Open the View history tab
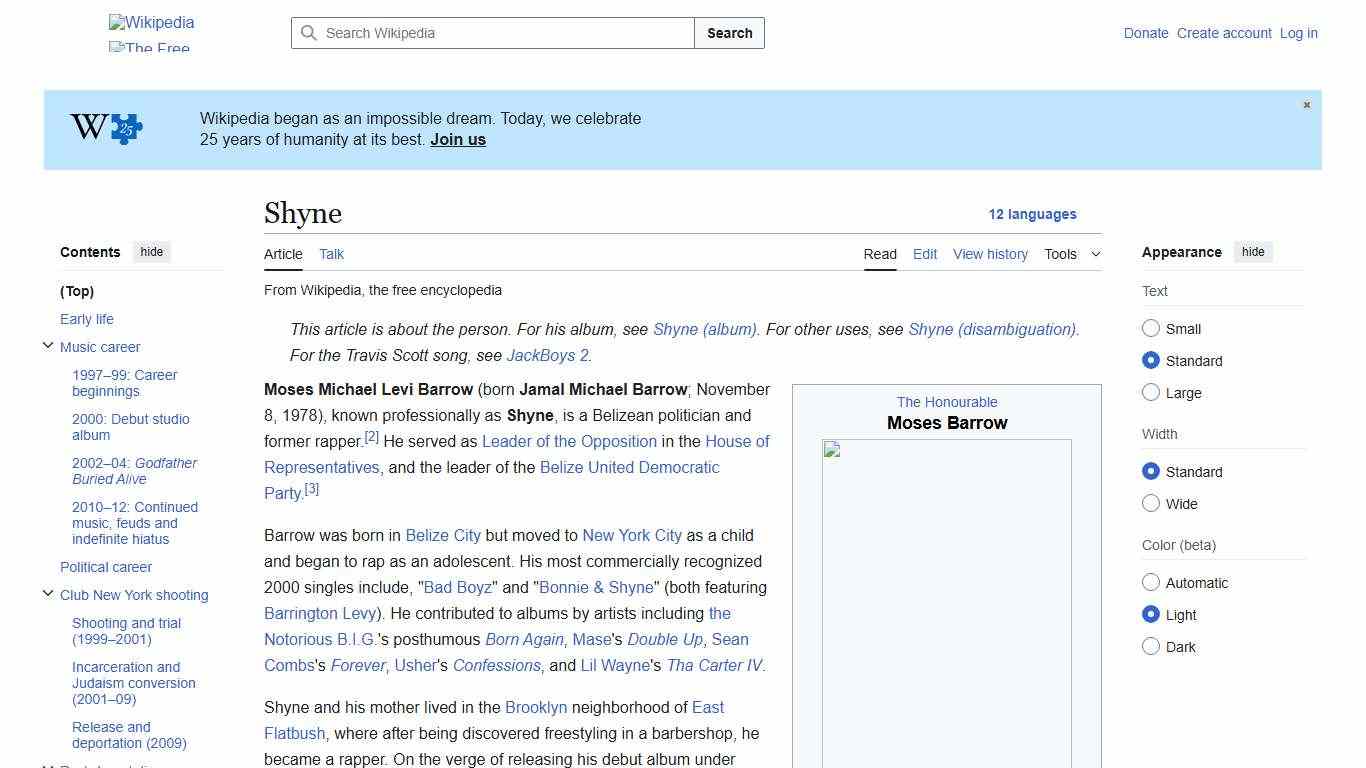This screenshot has height=768, width=1366. tap(990, 254)
